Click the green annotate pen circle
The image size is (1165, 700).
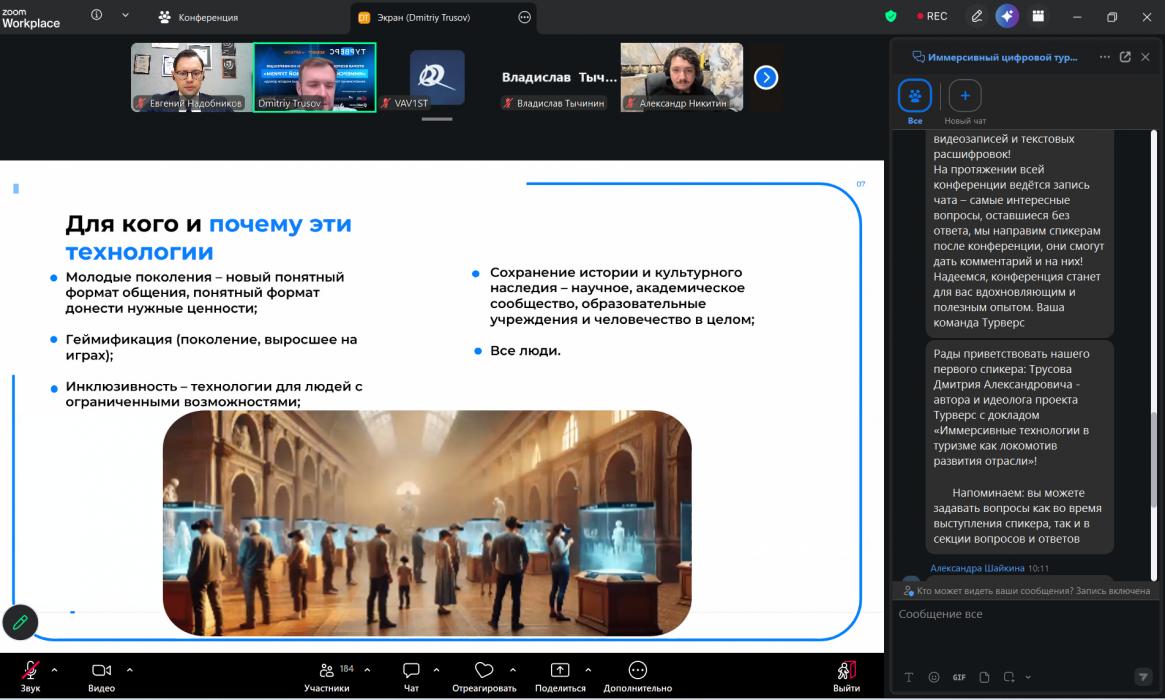pos(20,622)
